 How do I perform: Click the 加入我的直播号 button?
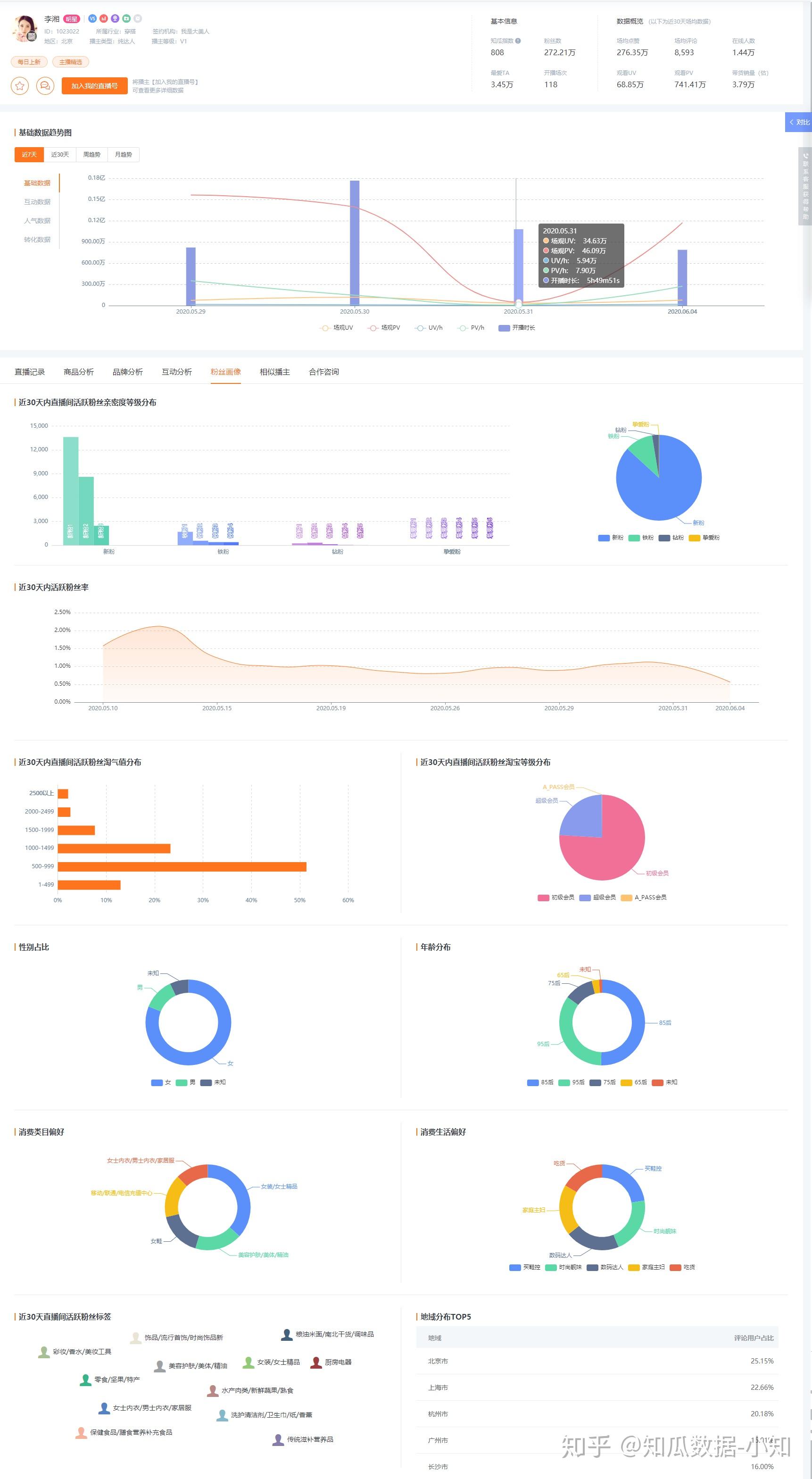(94, 85)
